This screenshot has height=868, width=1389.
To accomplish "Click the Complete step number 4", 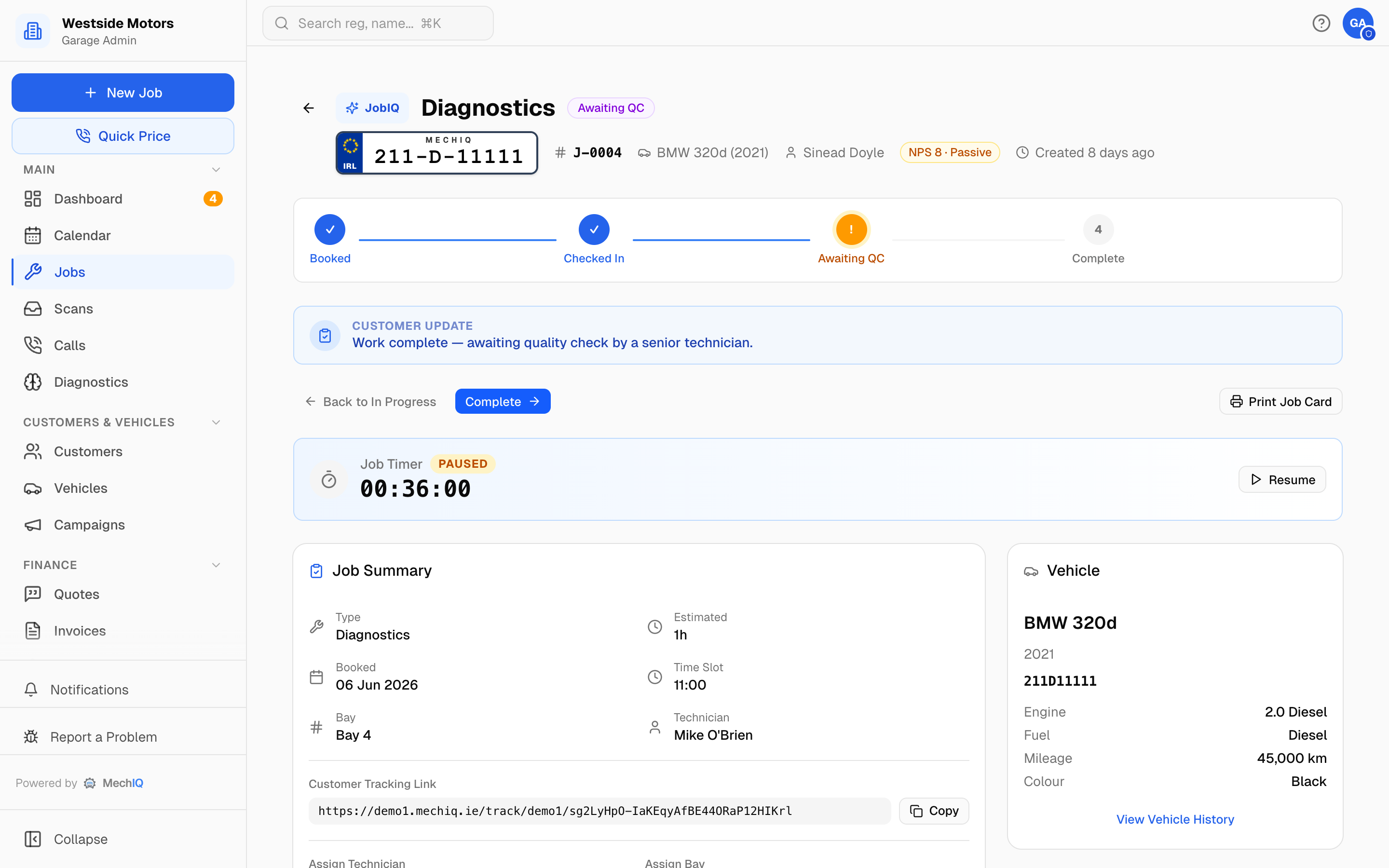I will click(x=1098, y=230).
